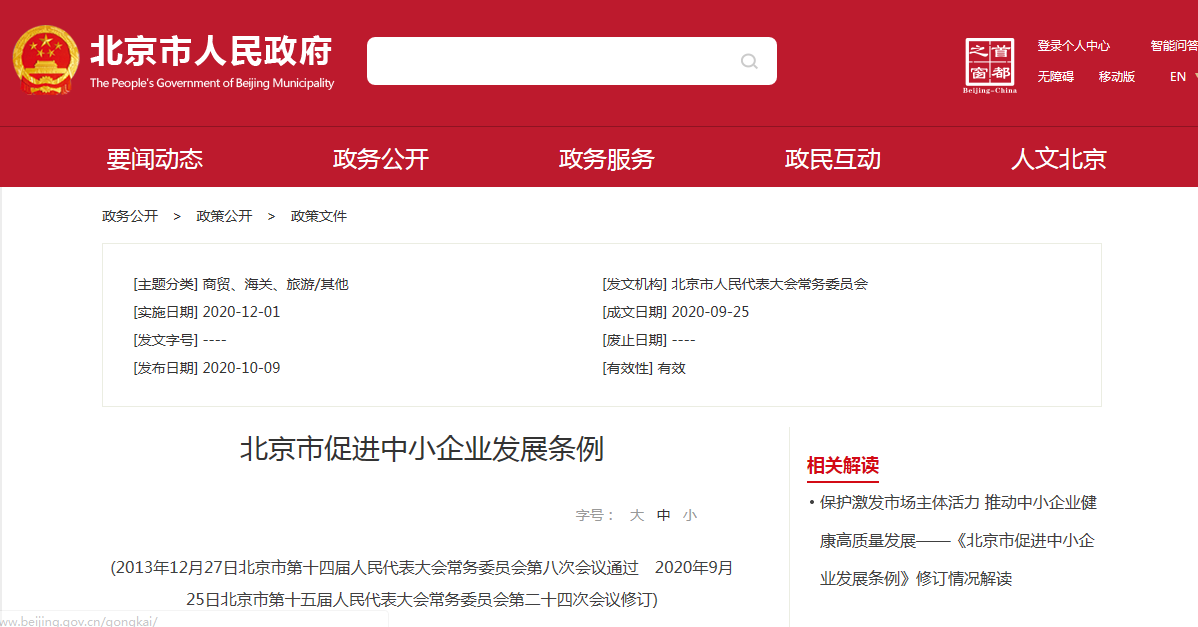Enable the 无障碍 accessibility mode

pyautogui.click(x=1054, y=76)
